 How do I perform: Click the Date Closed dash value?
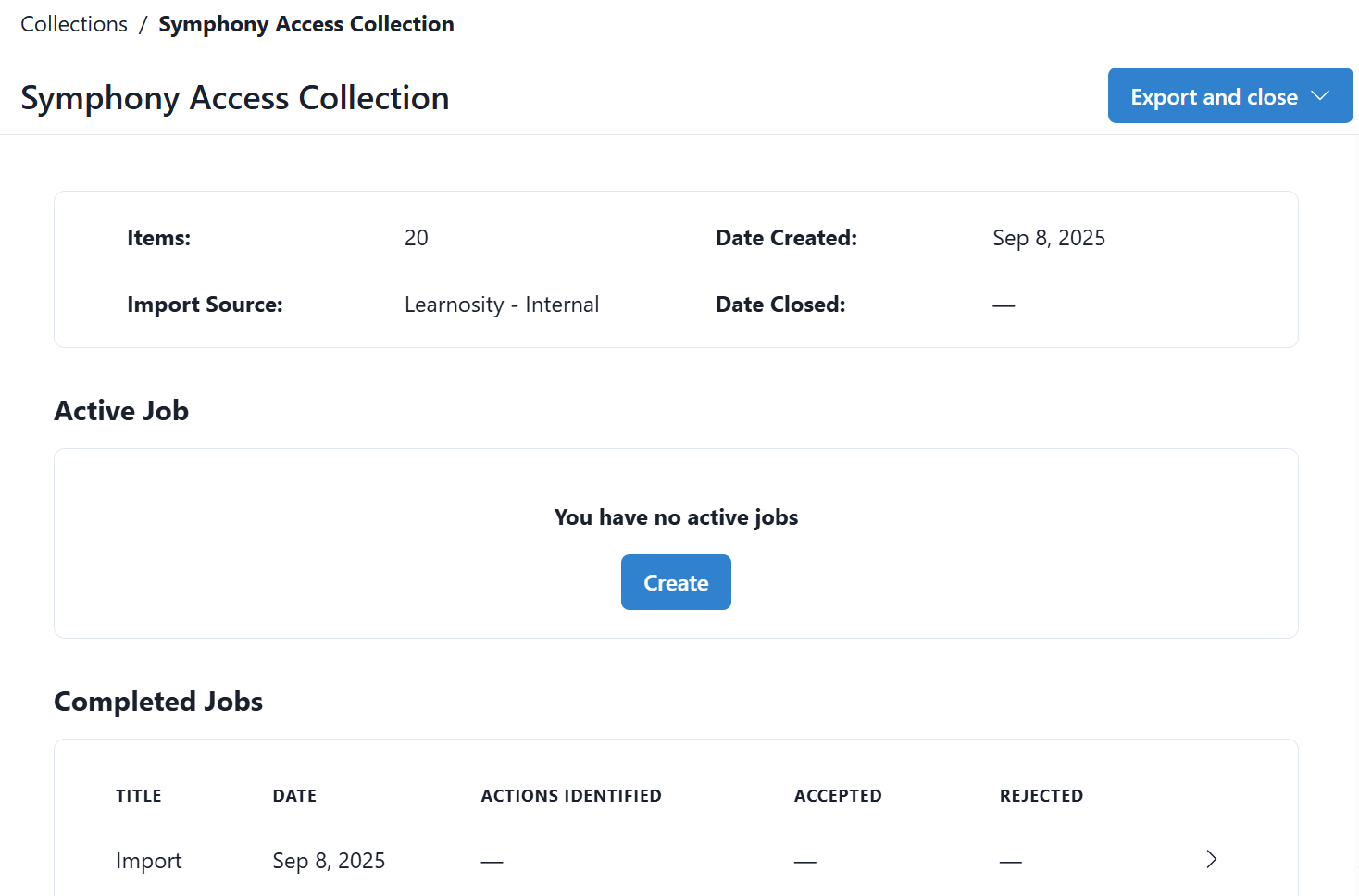point(1004,305)
